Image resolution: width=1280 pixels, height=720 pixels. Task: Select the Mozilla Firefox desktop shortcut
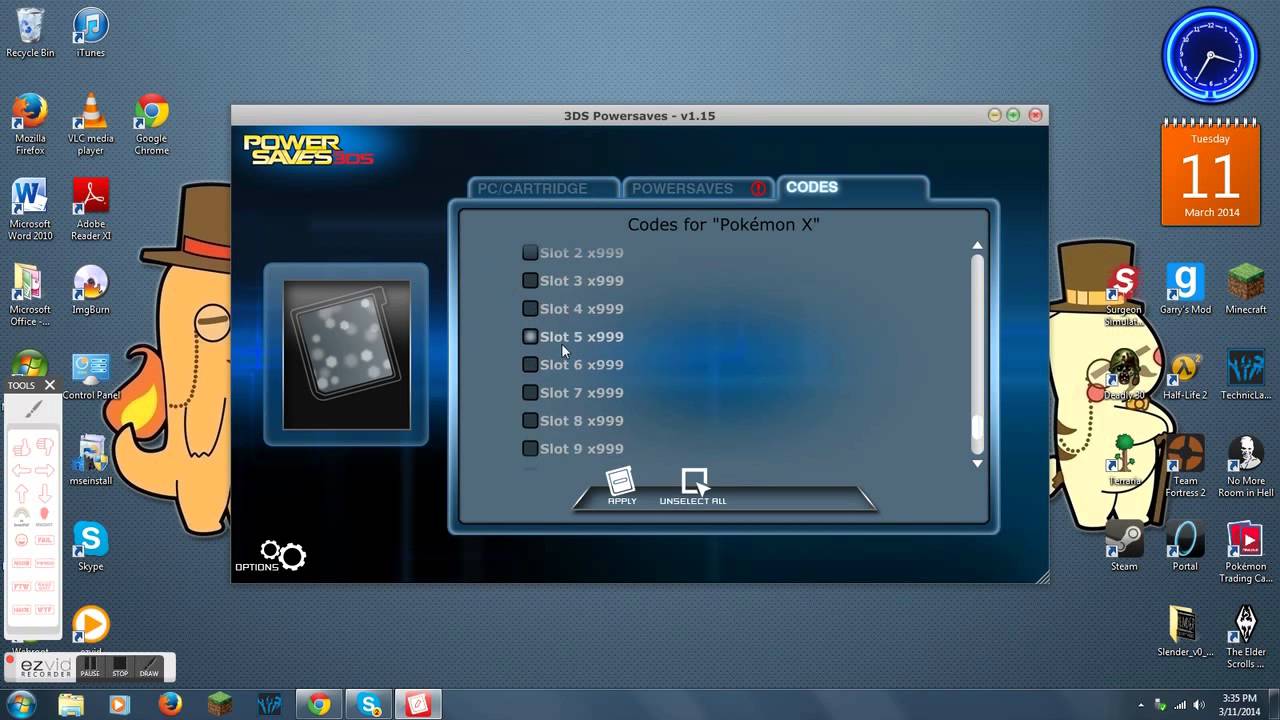pos(30,124)
